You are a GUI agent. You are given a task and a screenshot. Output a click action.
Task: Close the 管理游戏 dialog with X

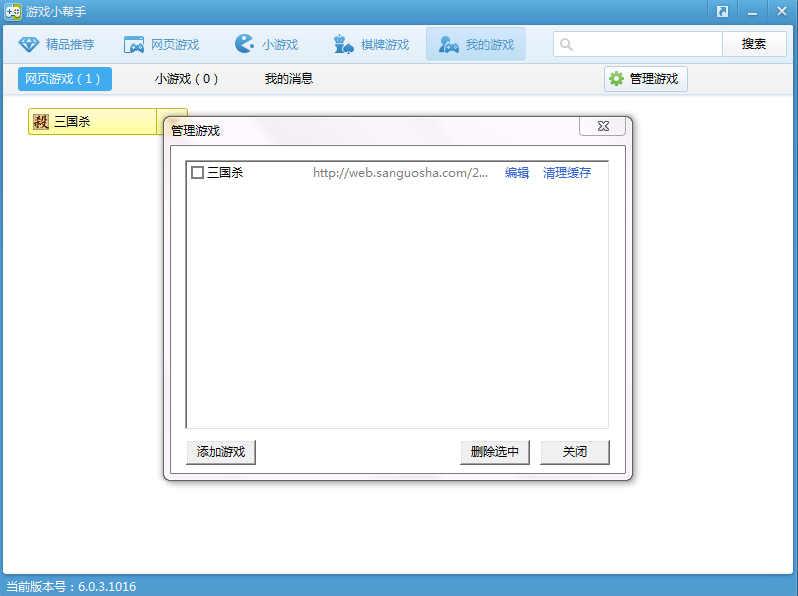pyautogui.click(x=603, y=126)
